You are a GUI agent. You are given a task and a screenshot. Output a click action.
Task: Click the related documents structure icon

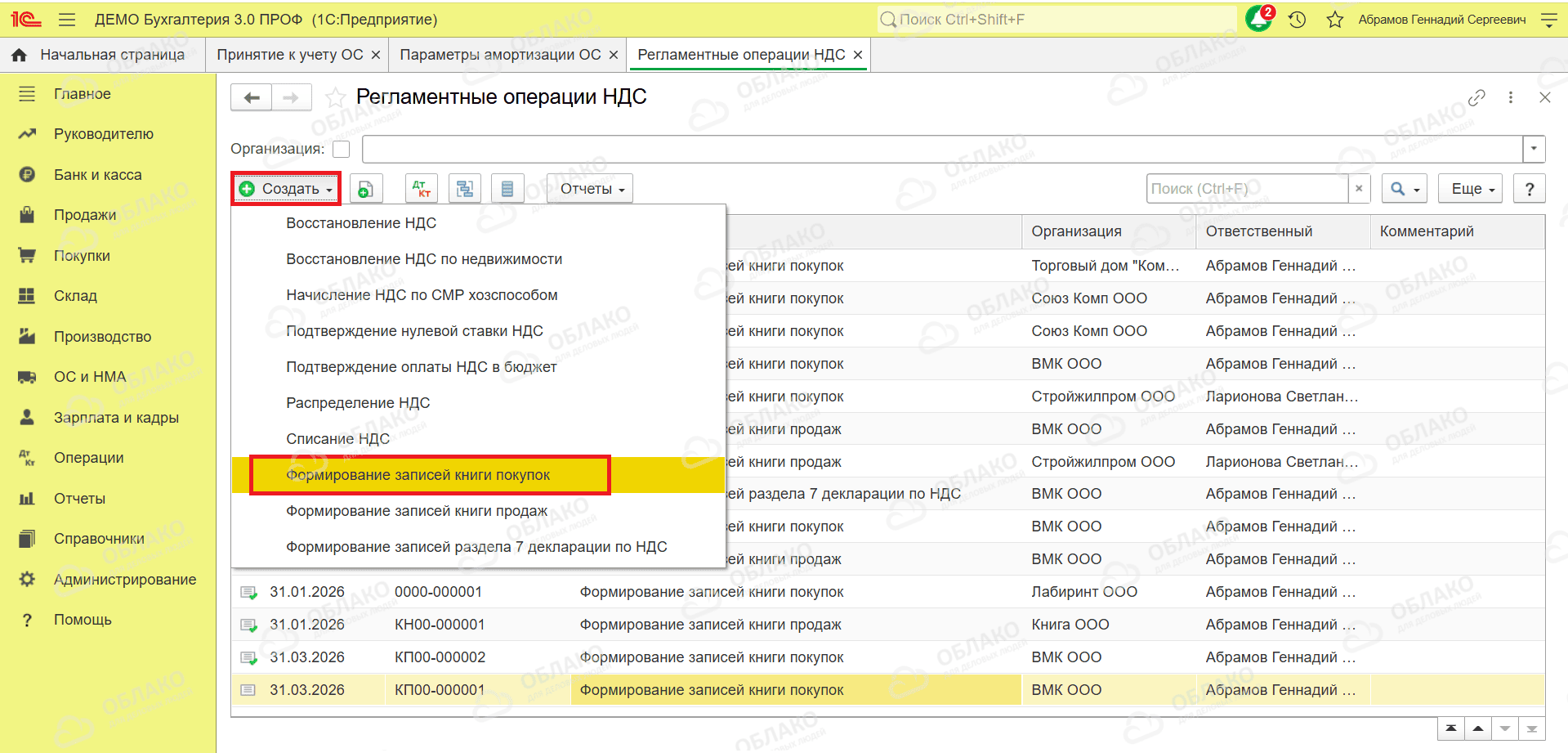(465, 189)
